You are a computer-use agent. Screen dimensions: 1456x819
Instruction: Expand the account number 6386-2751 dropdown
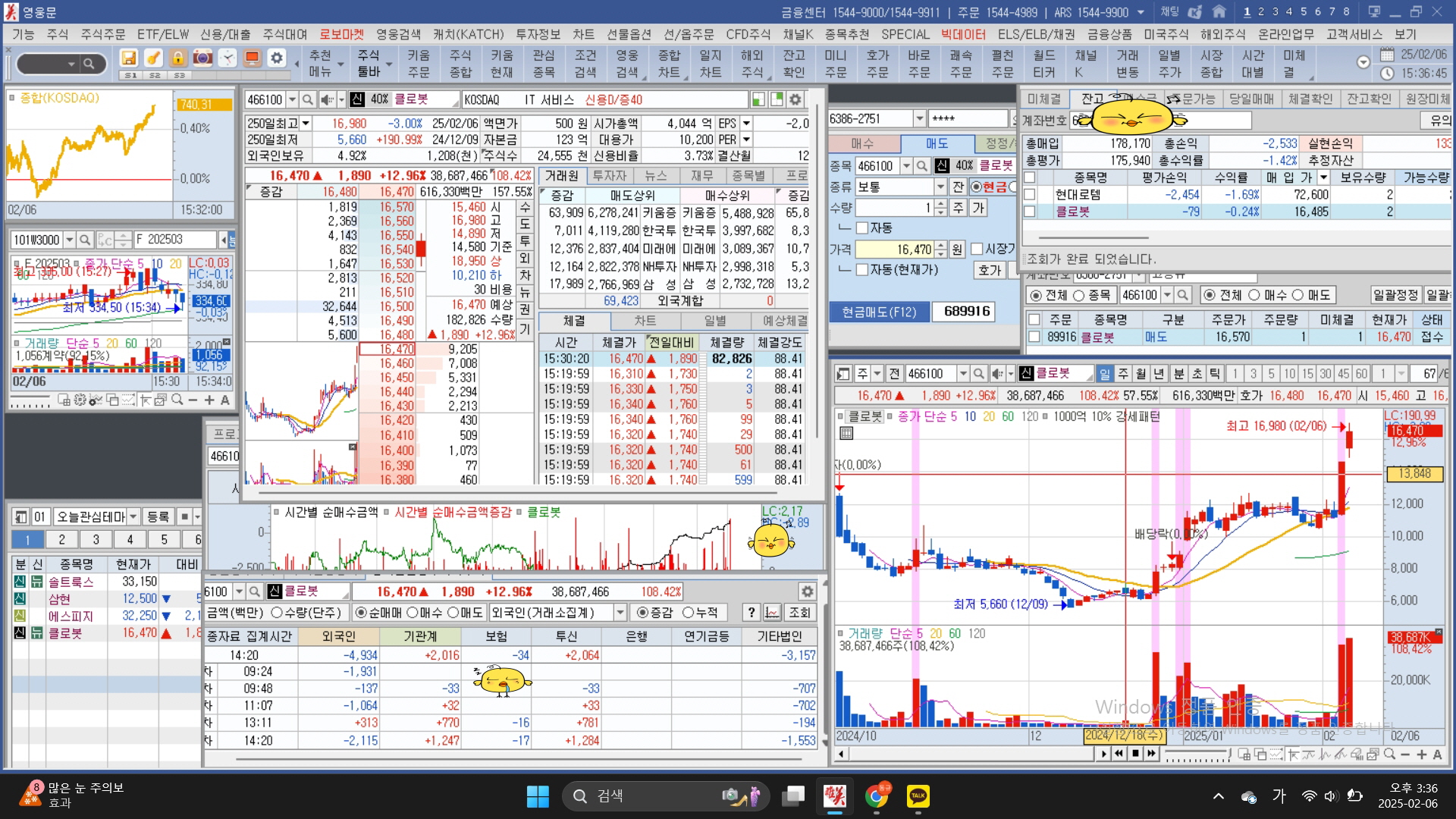pos(919,119)
